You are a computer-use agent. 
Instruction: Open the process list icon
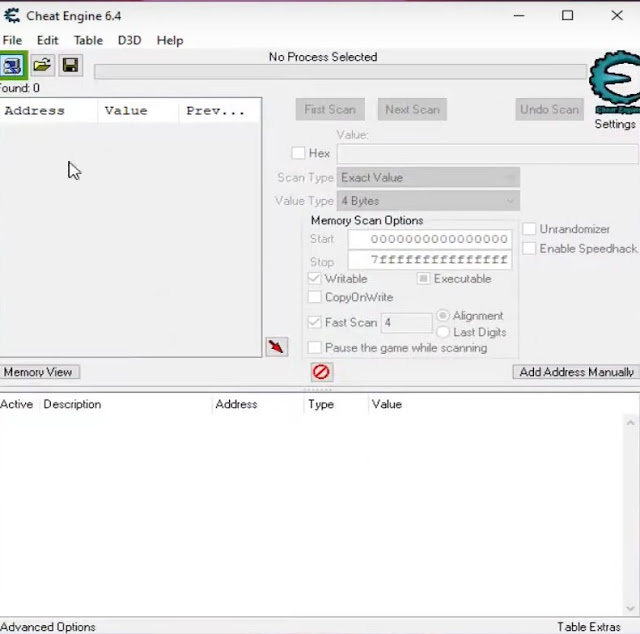(13, 65)
